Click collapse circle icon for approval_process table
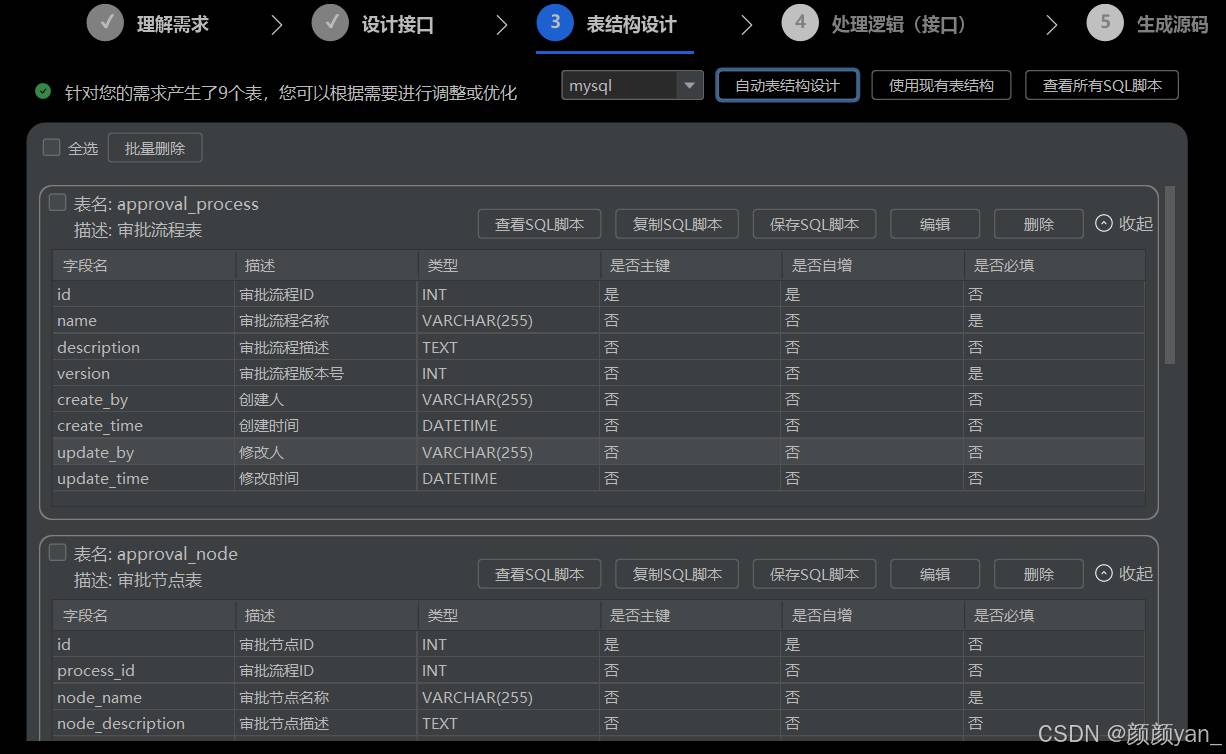1226x754 pixels. [x=1104, y=223]
